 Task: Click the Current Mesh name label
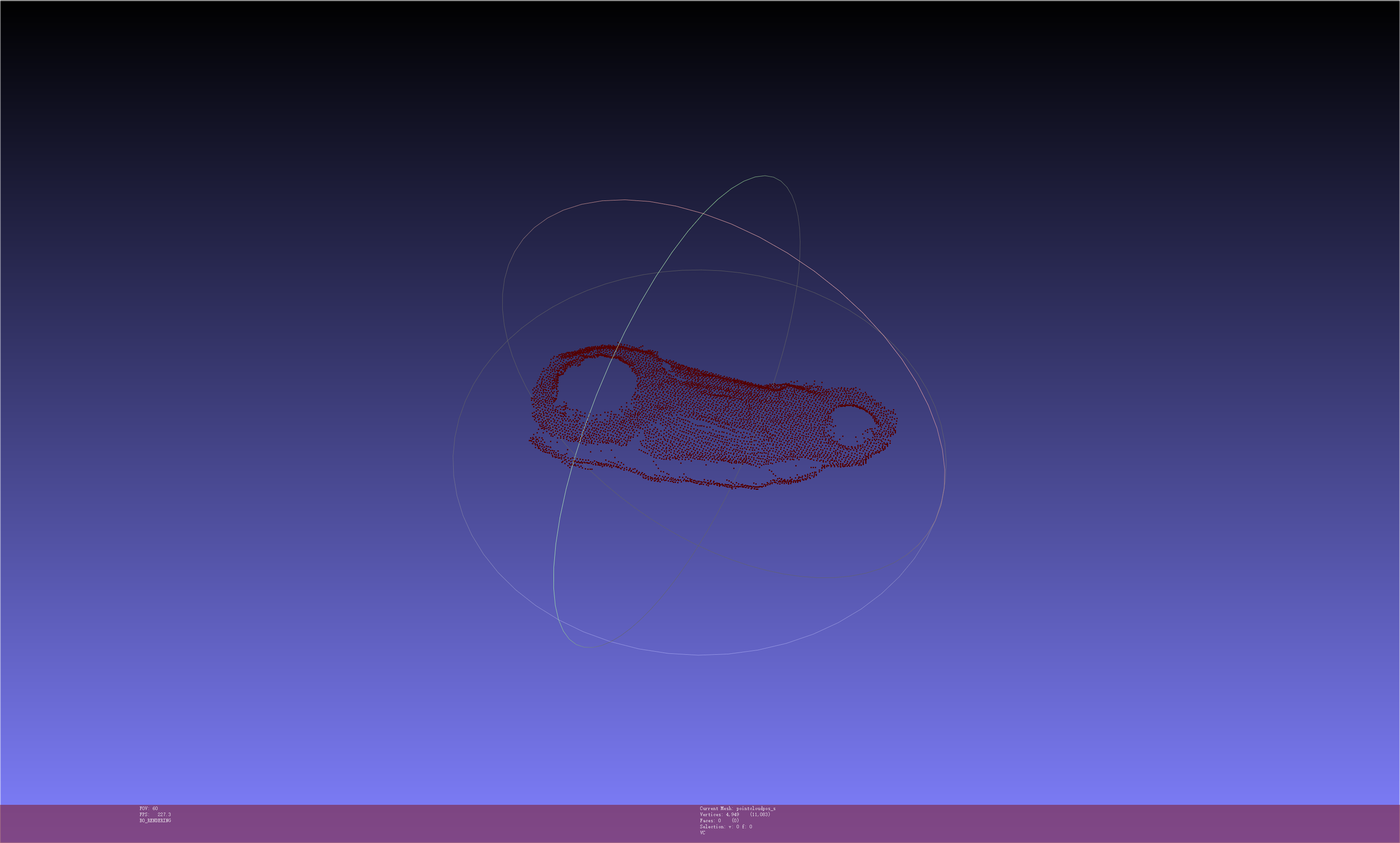(x=738, y=808)
